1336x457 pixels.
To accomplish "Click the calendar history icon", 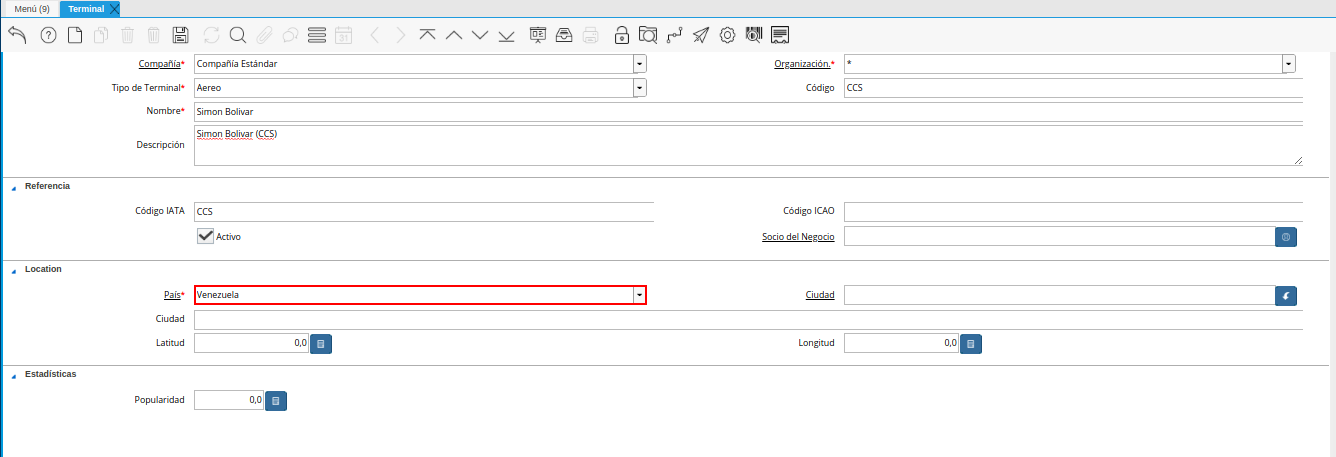I will 343,35.
